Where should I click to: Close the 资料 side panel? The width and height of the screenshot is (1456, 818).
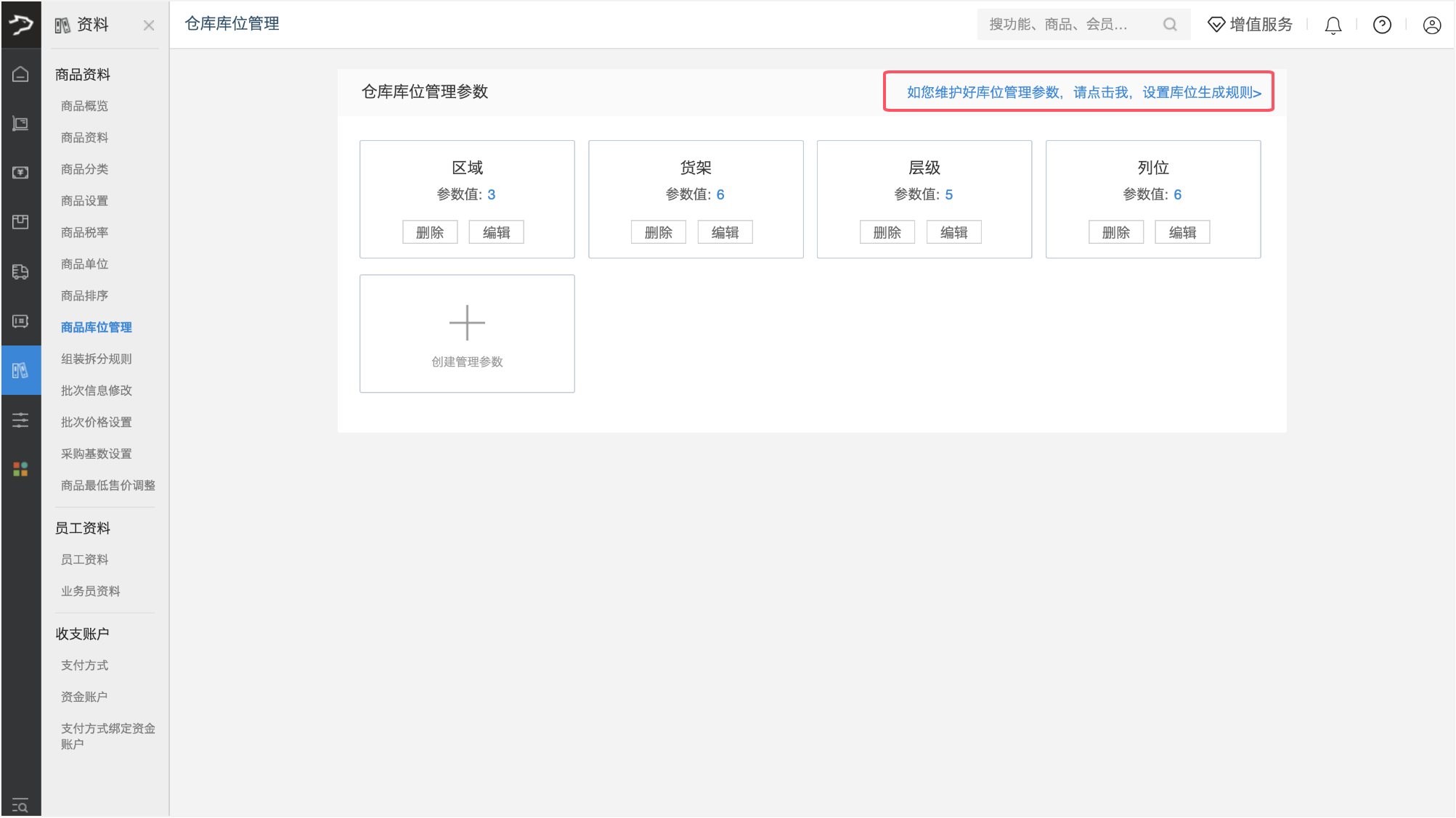(x=148, y=25)
